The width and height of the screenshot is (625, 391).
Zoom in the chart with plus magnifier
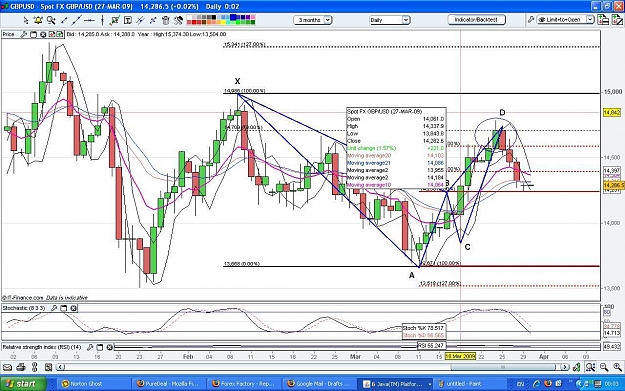coord(617,367)
